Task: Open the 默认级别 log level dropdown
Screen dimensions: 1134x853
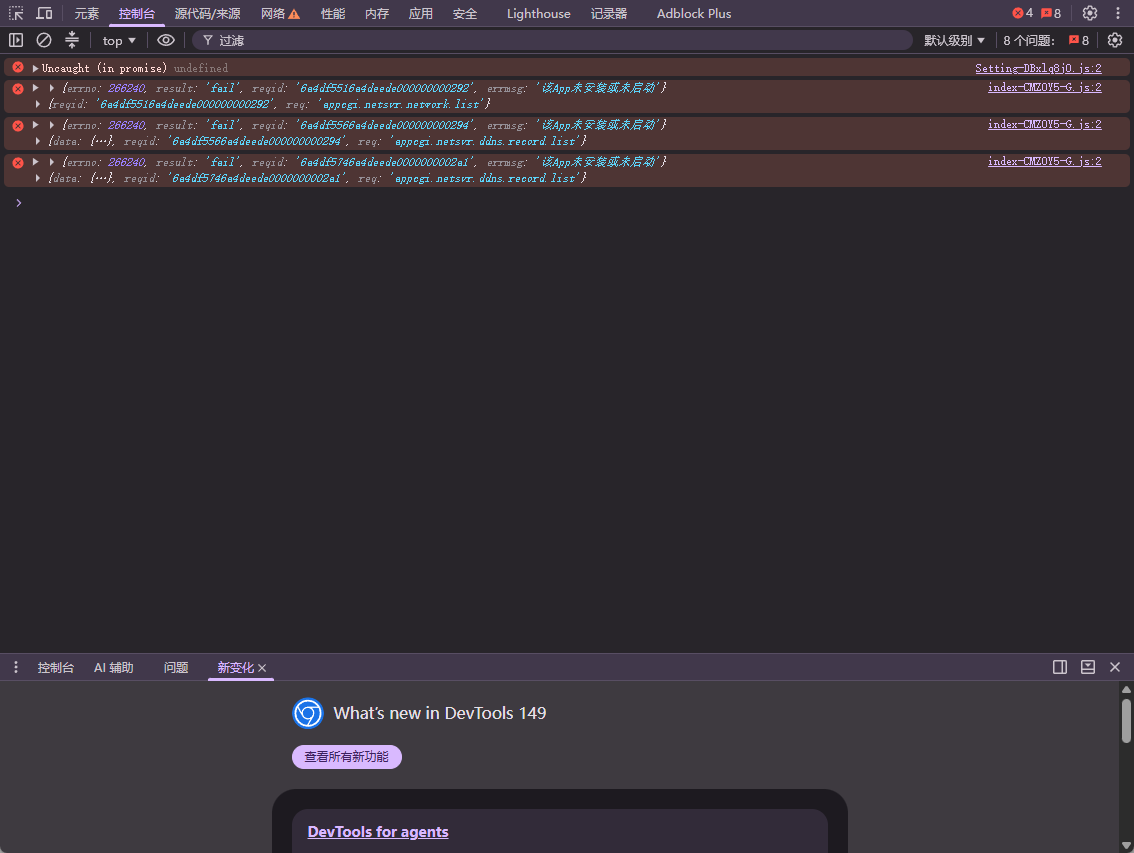Action: click(x=954, y=41)
